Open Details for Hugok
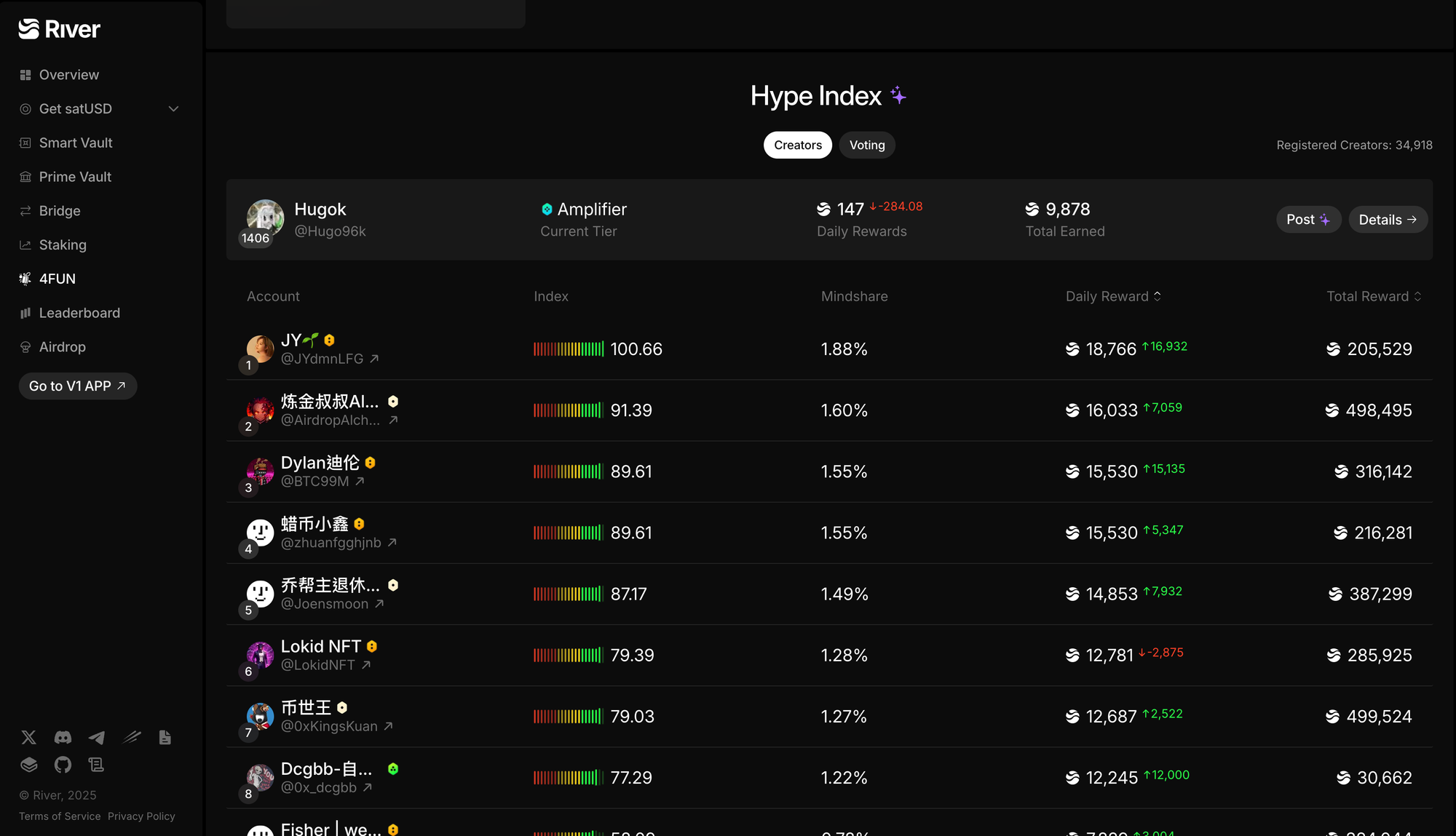 [1387, 220]
